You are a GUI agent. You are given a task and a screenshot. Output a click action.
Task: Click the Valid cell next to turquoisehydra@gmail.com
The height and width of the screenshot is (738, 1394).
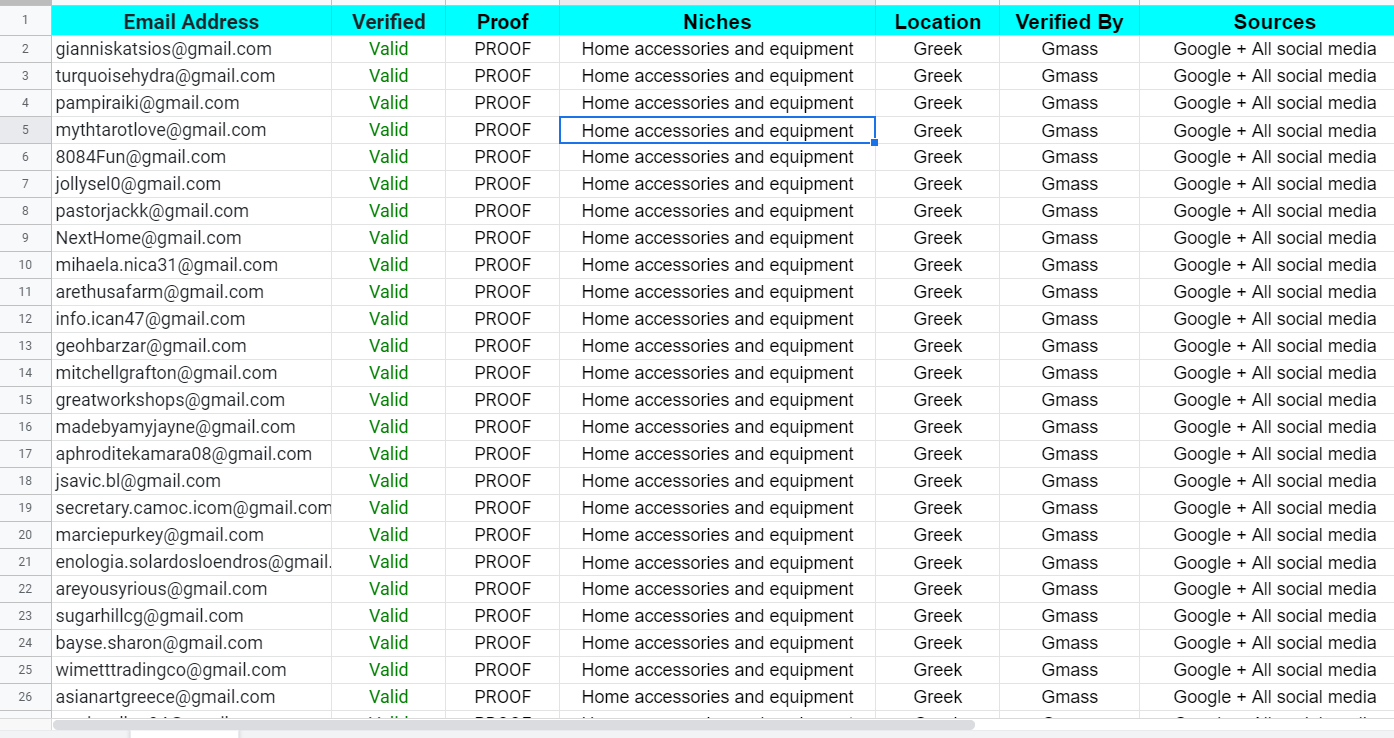[388, 75]
